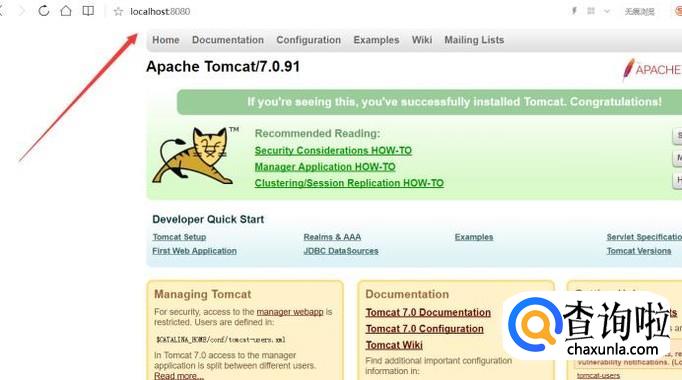Viewport: 682px width, 380px height.
Task: Click the localhost:8080 address field
Action: pyautogui.click(x=160, y=12)
